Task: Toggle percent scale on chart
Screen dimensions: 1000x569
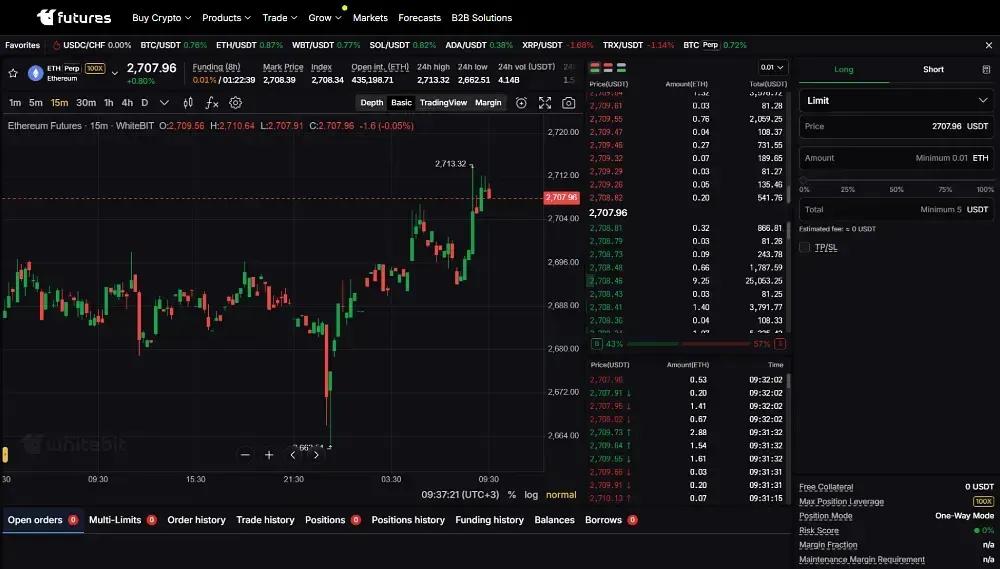Action: coord(511,494)
